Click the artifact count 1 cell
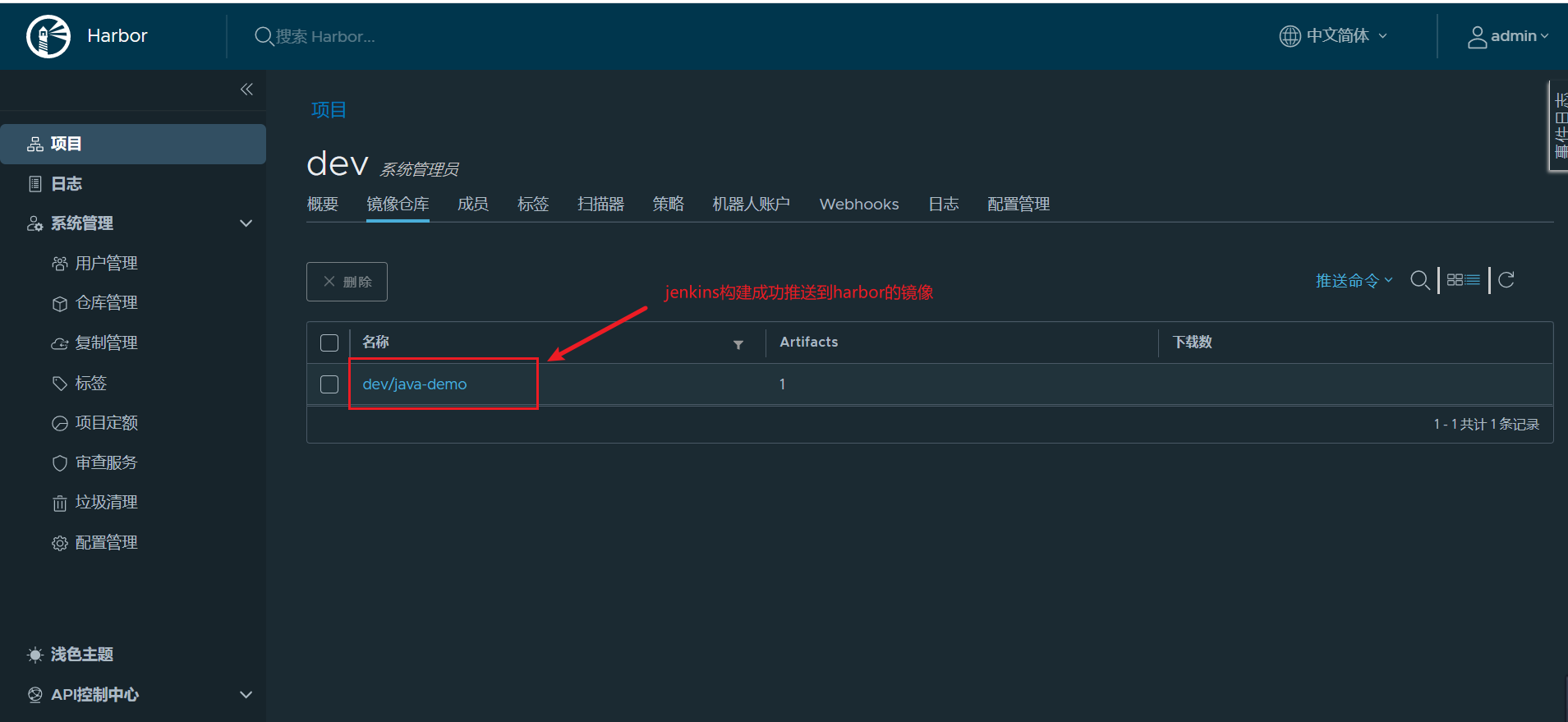 pos(783,384)
